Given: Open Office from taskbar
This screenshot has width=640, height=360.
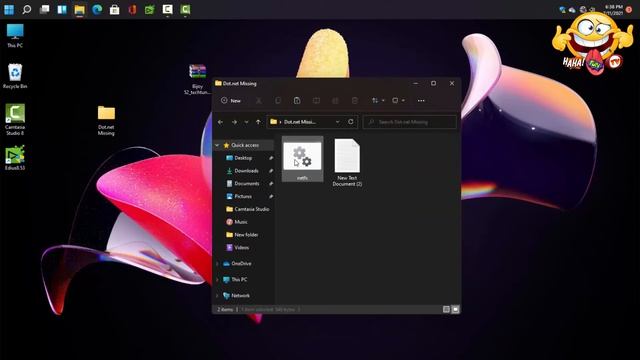Looking at the screenshot, I should point(132,9).
